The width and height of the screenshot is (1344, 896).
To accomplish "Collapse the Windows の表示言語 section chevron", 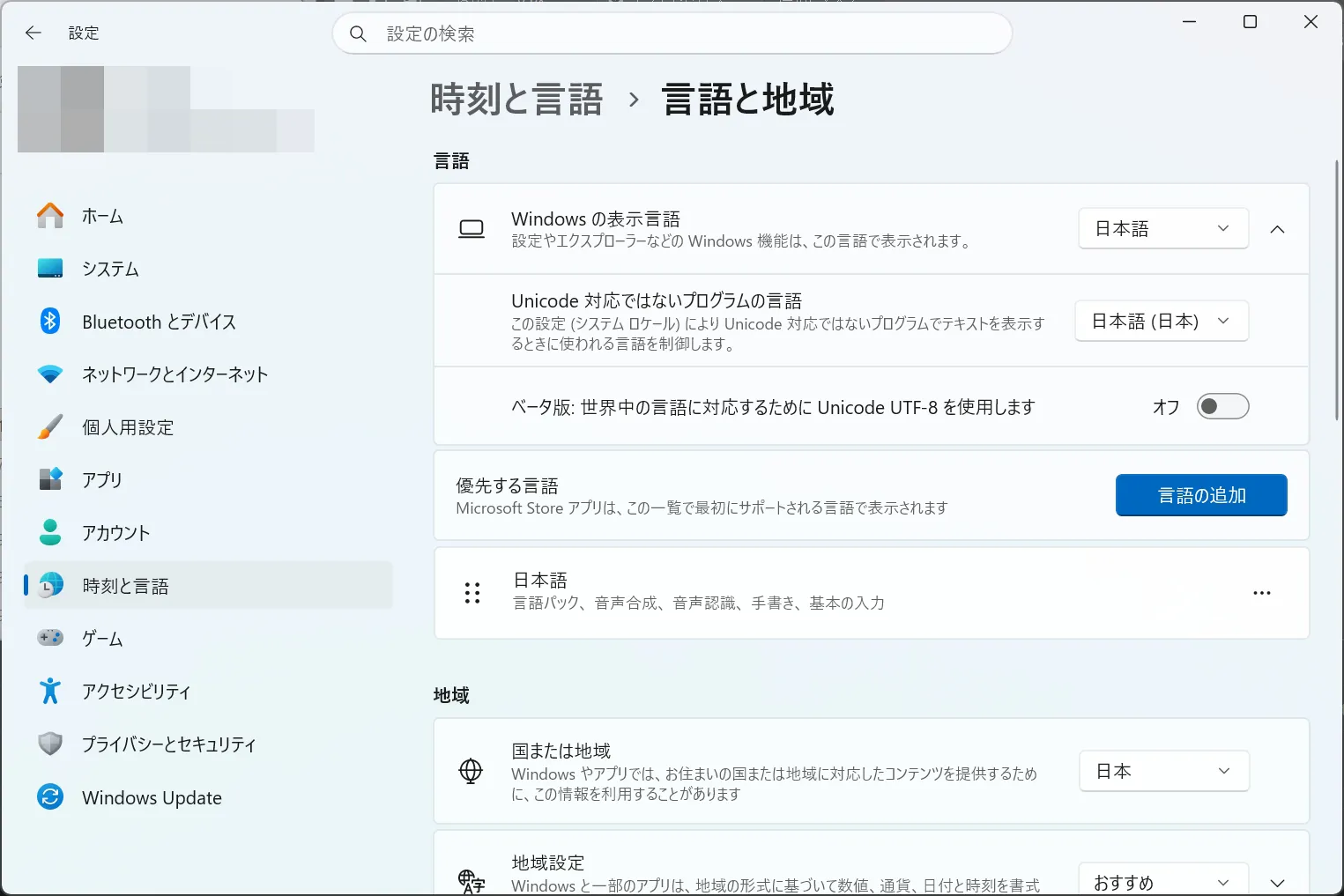I will (1277, 229).
